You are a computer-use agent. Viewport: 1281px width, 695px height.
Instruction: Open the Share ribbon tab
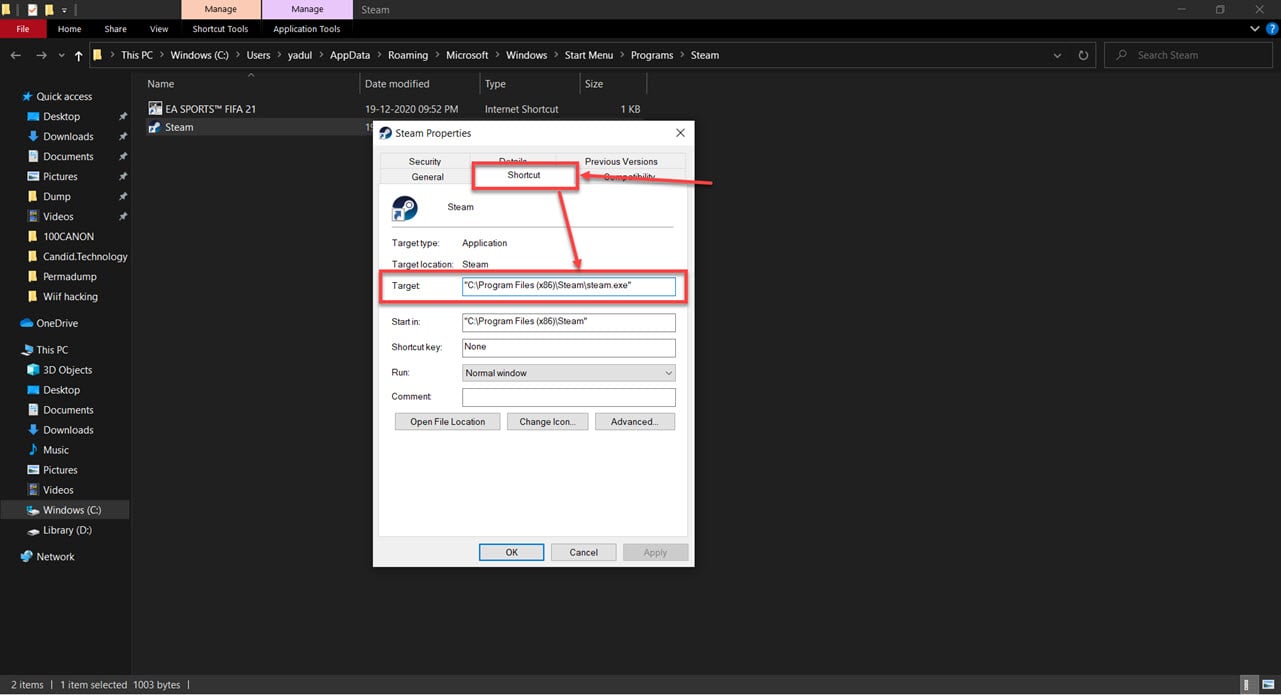(115, 29)
